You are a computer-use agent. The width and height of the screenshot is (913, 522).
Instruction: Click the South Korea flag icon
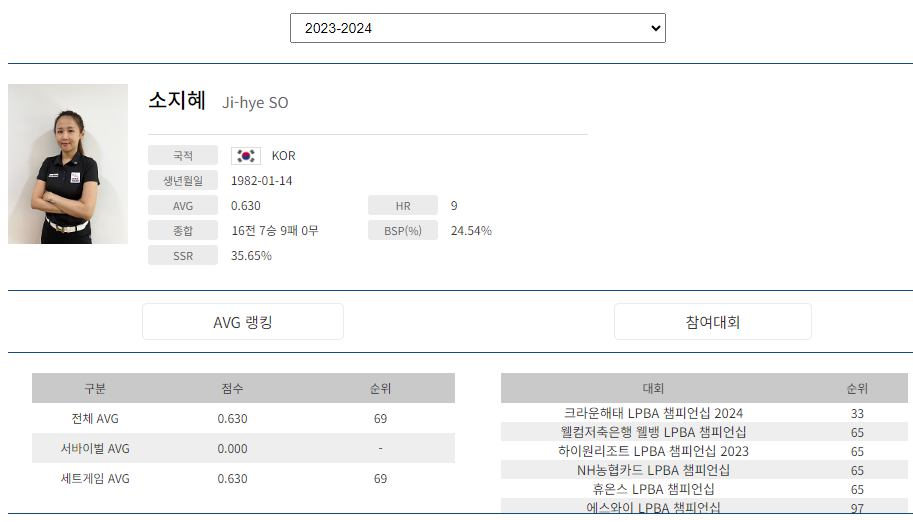coord(246,156)
